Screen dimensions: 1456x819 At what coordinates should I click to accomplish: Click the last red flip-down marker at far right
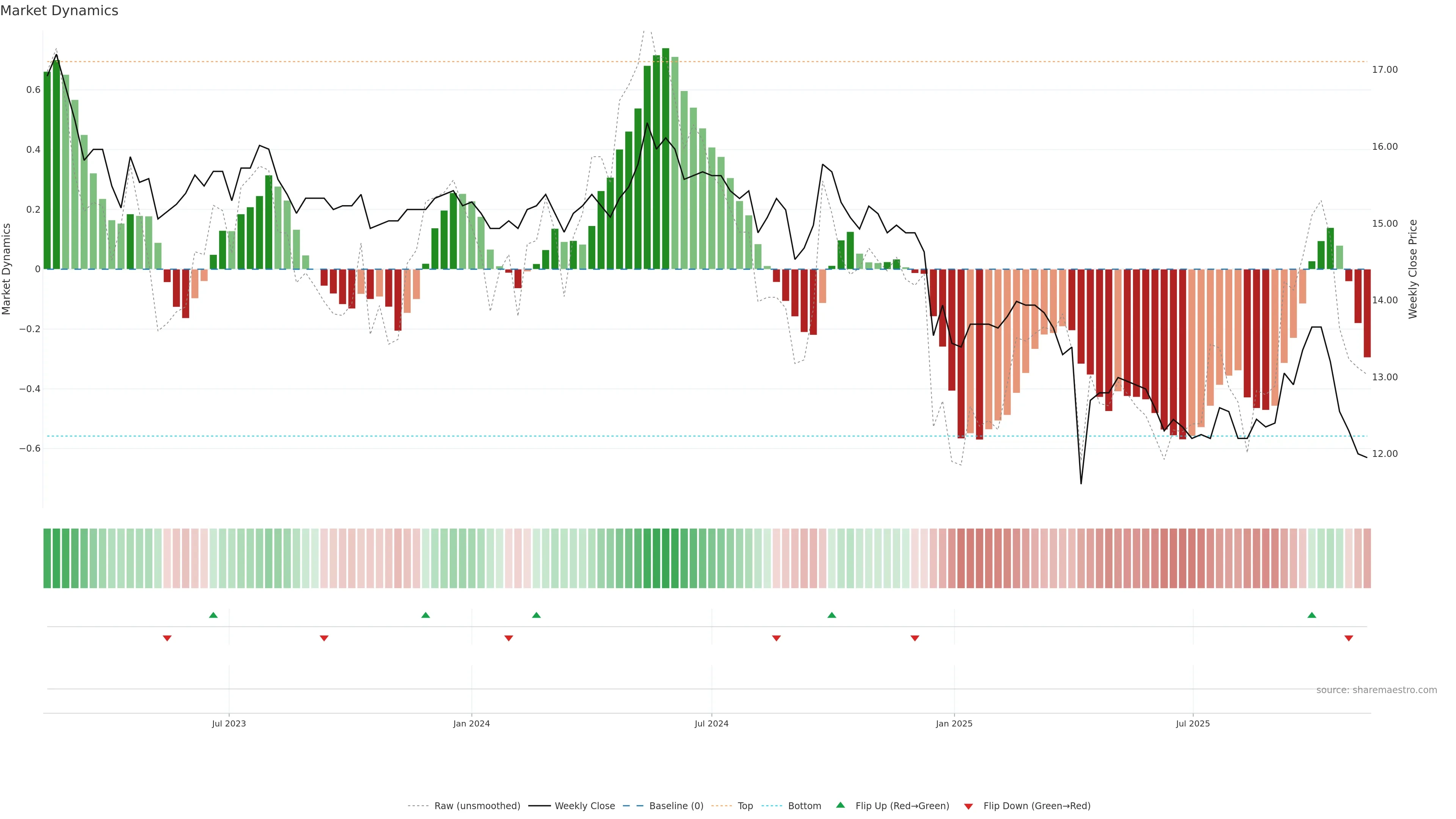(1349, 638)
